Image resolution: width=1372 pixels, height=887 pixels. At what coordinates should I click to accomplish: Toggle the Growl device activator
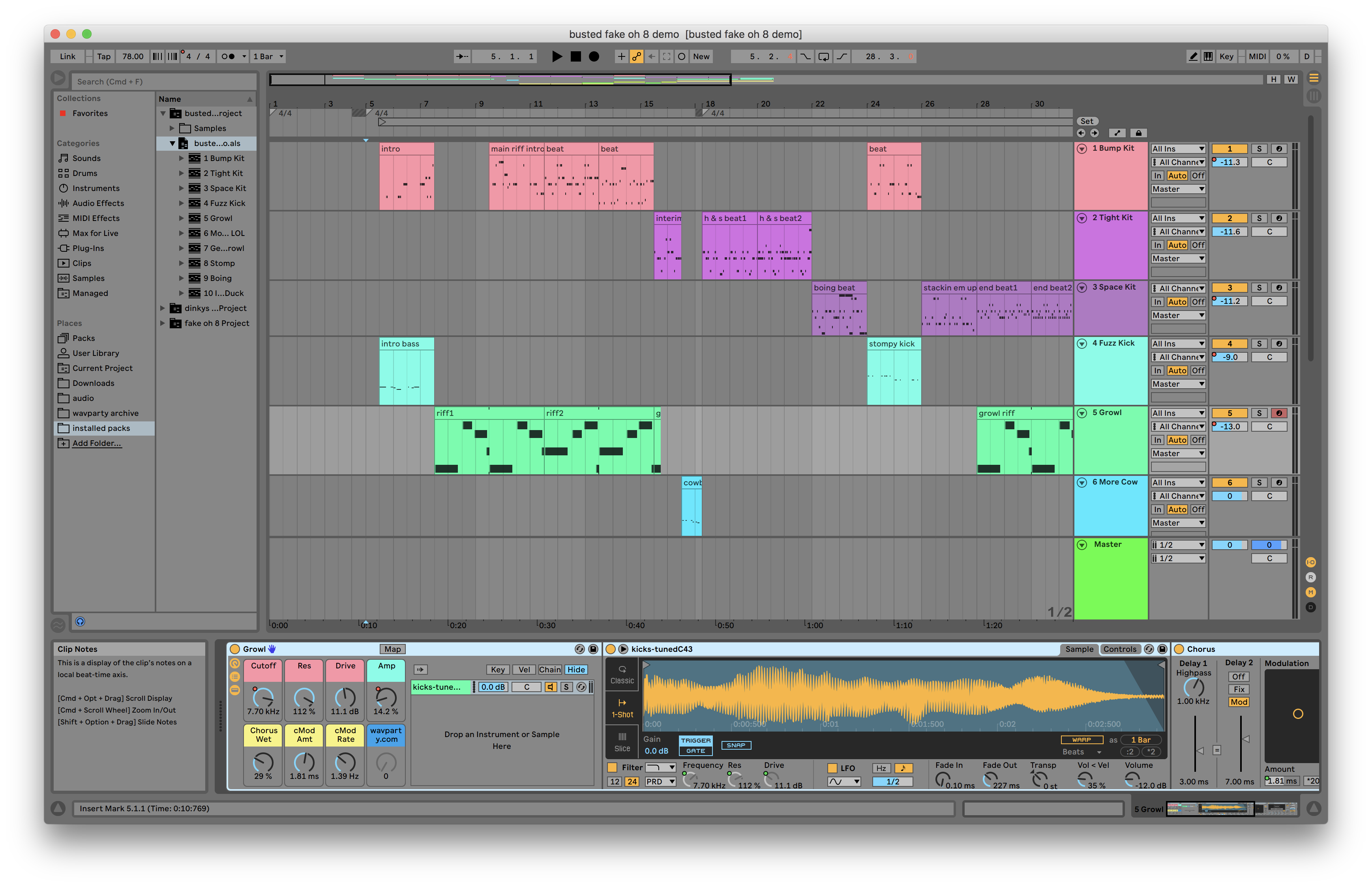coord(235,649)
